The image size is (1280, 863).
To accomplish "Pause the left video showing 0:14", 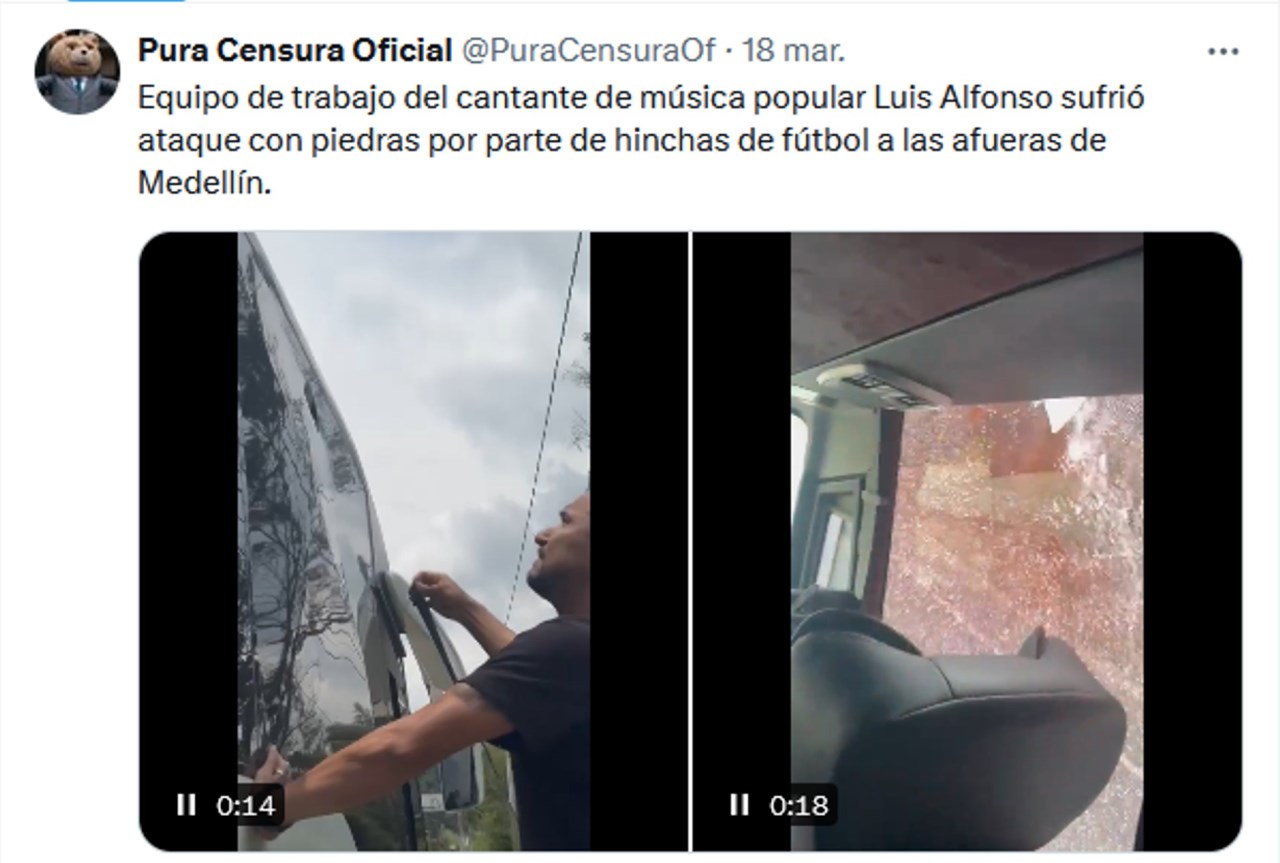I will (x=186, y=804).
